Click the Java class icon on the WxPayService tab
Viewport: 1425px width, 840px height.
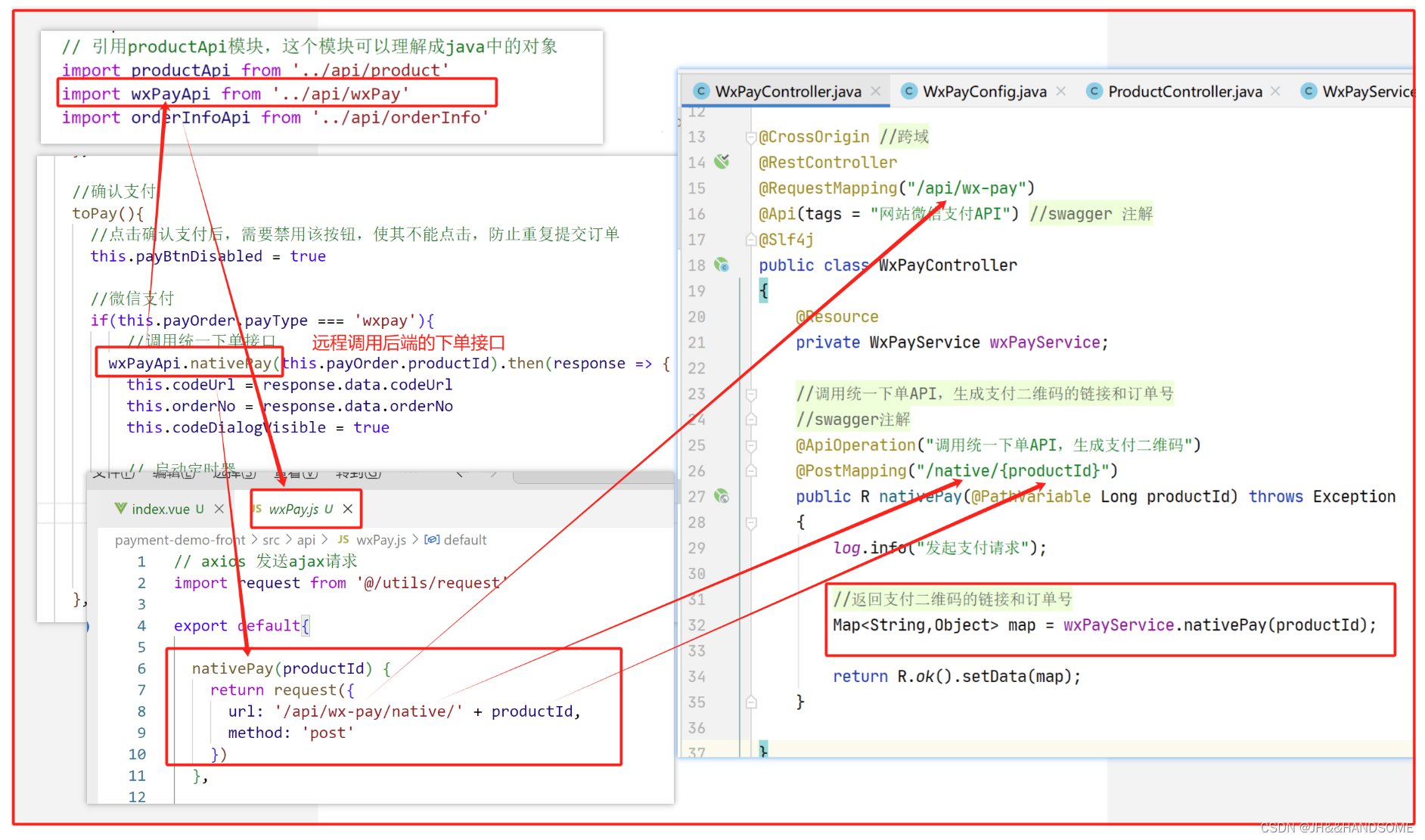[x=1308, y=91]
